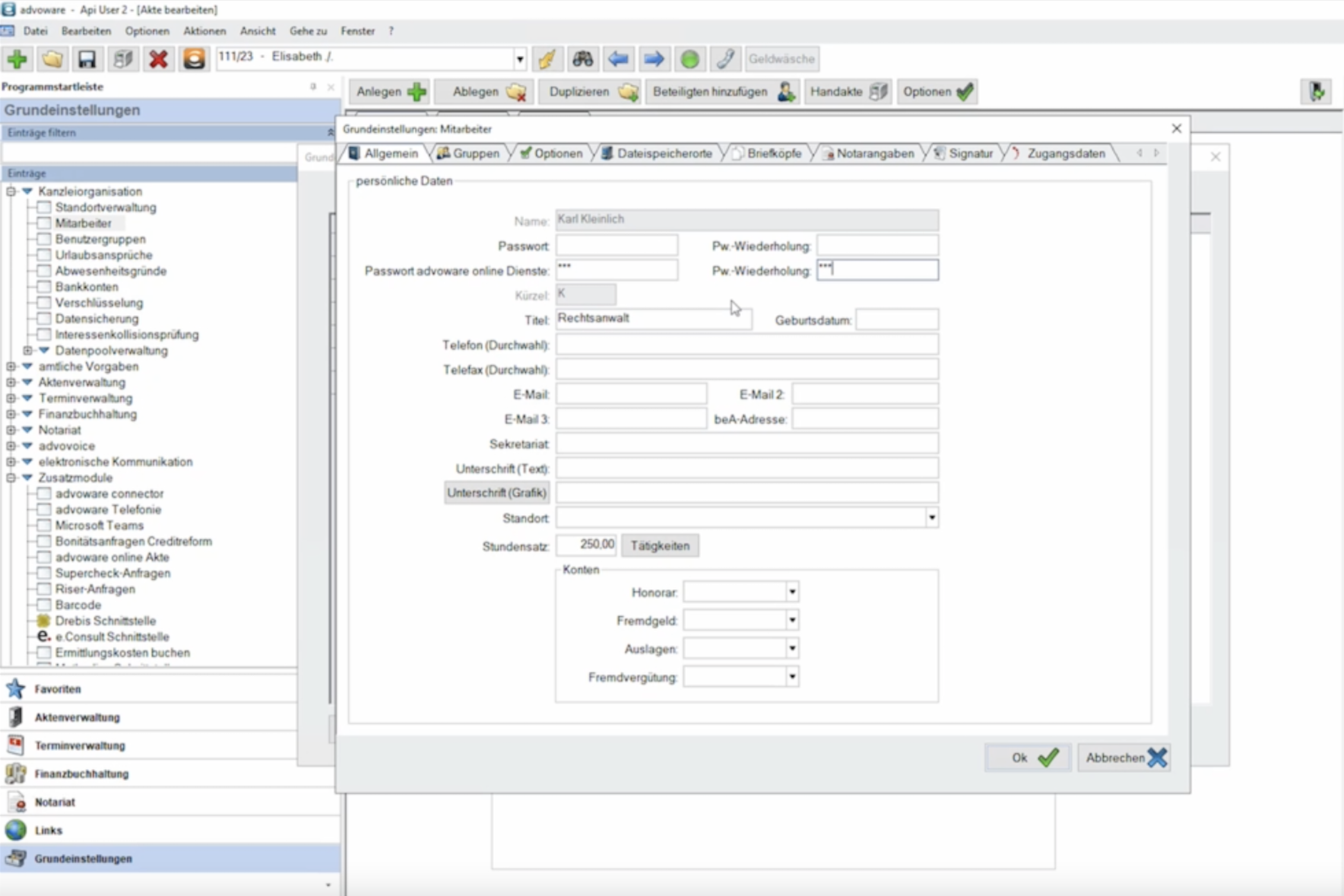This screenshot has width=1344, height=896.
Task: Pin the Programmstartleiste panel
Action: tap(313, 87)
